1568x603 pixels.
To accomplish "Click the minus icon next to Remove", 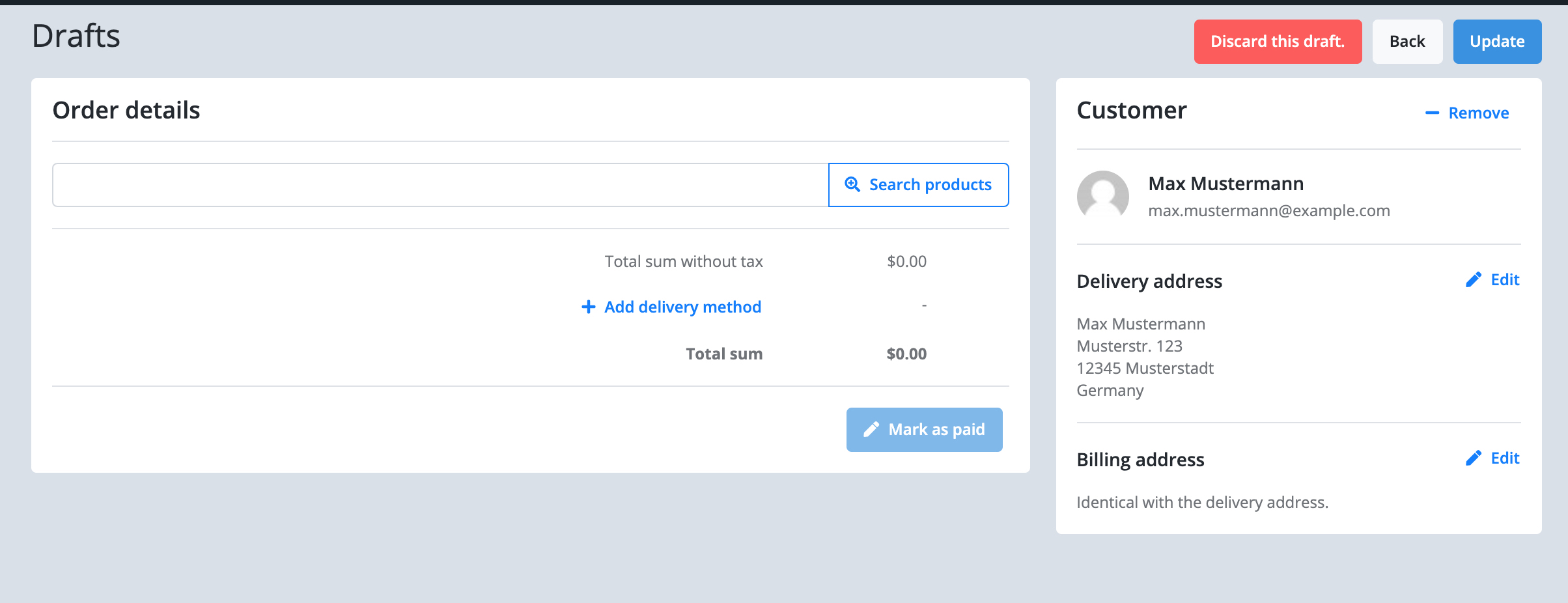I will click(x=1432, y=113).
